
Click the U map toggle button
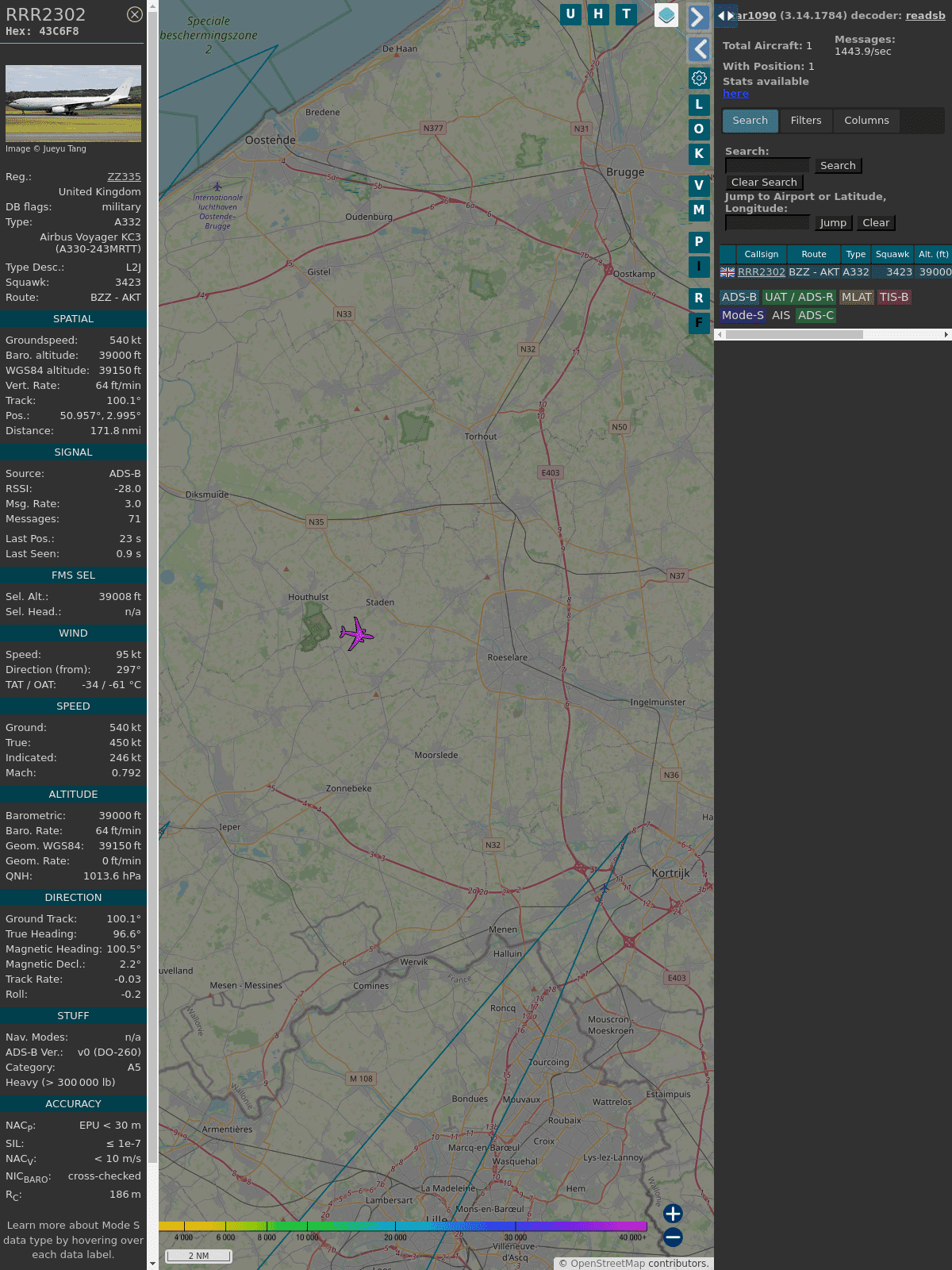[x=570, y=13]
